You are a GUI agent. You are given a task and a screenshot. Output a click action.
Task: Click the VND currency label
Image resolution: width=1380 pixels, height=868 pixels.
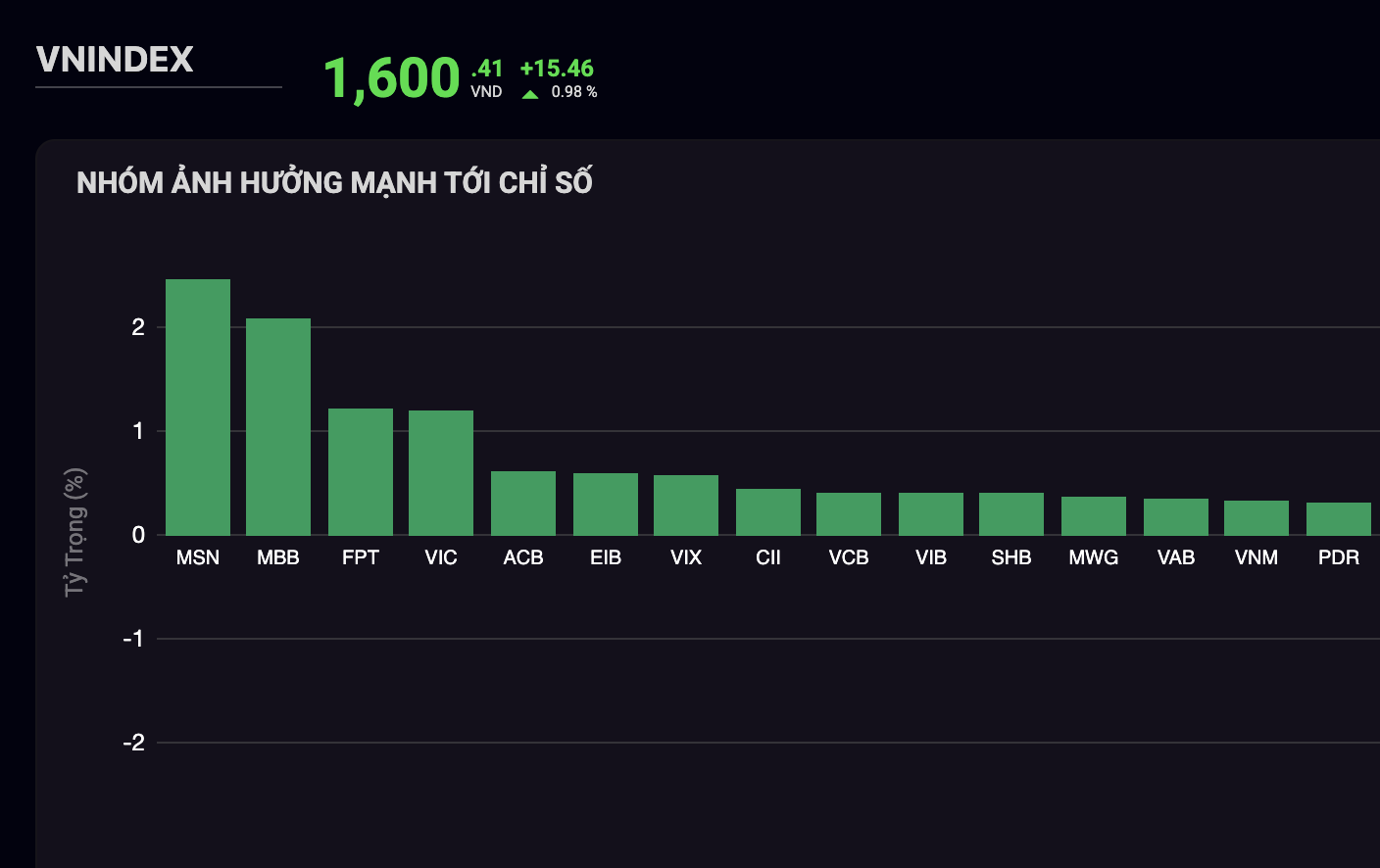click(x=486, y=92)
